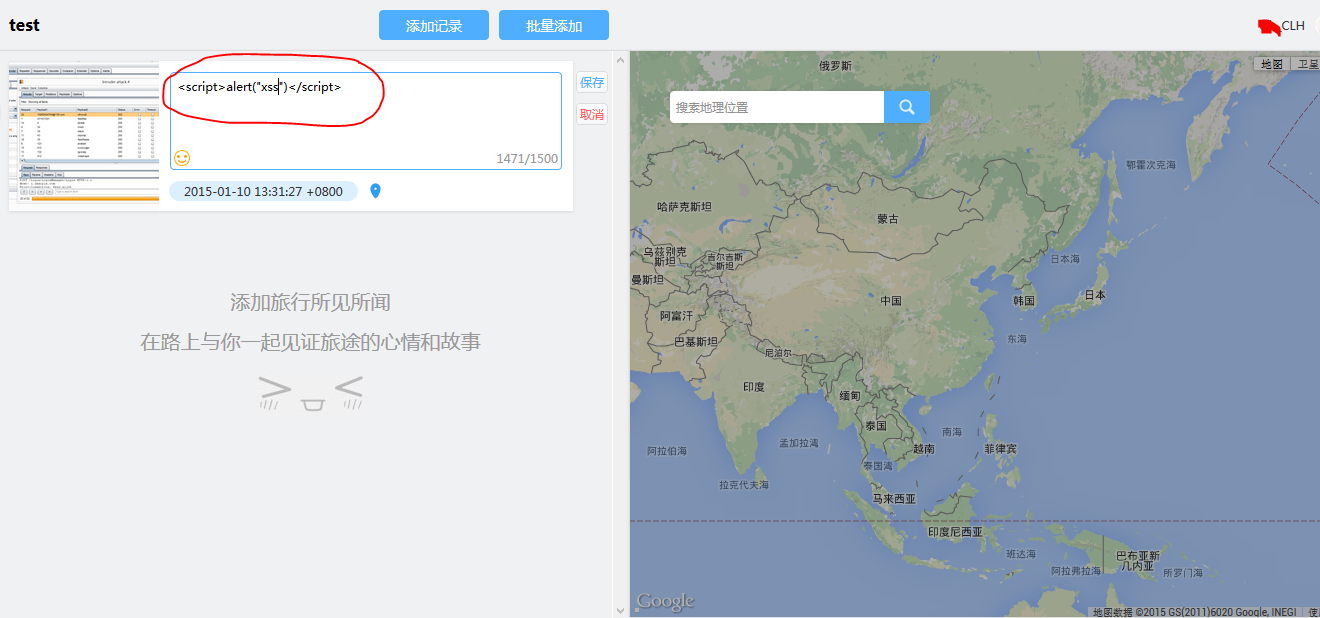Open the emoji smiley picker
Screen dimensions: 1320x618
click(x=182, y=158)
